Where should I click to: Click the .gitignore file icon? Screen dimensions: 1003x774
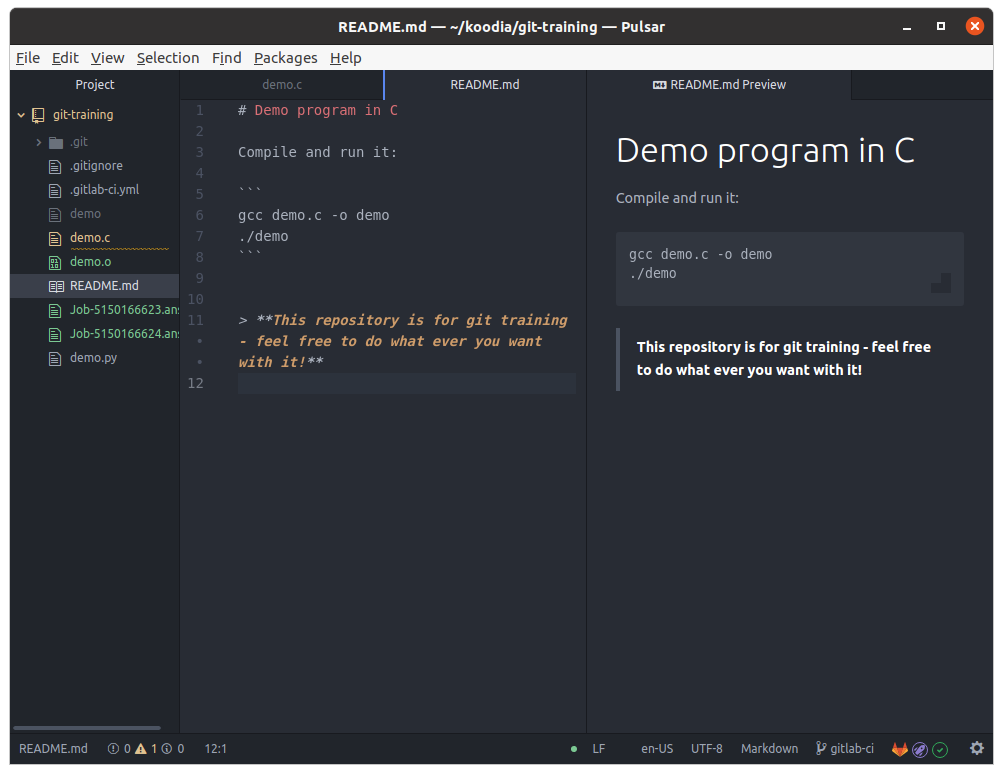point(55,166)
